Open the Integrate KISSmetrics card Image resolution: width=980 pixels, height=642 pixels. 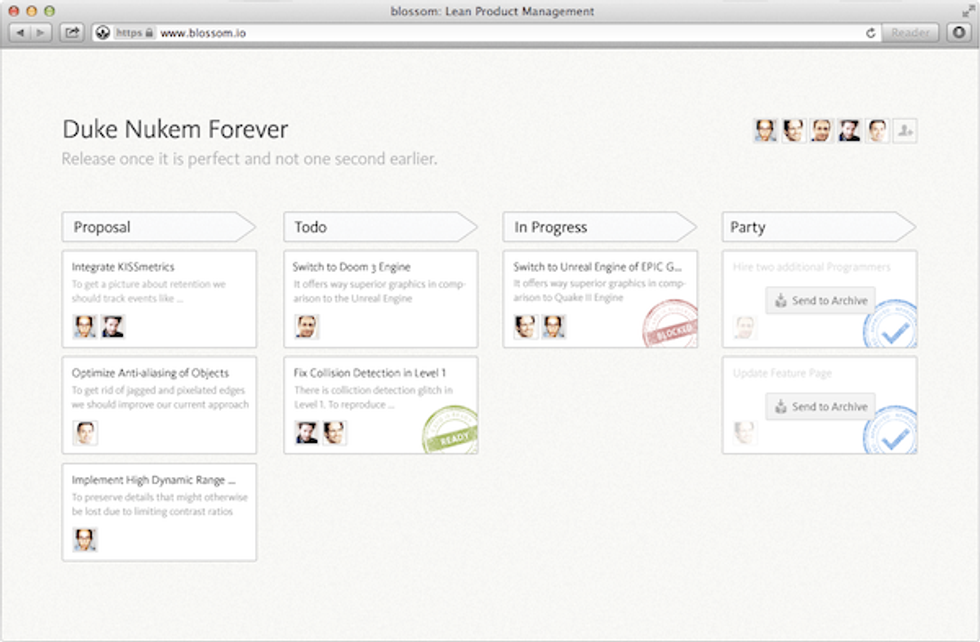click(x=159, y=299)
